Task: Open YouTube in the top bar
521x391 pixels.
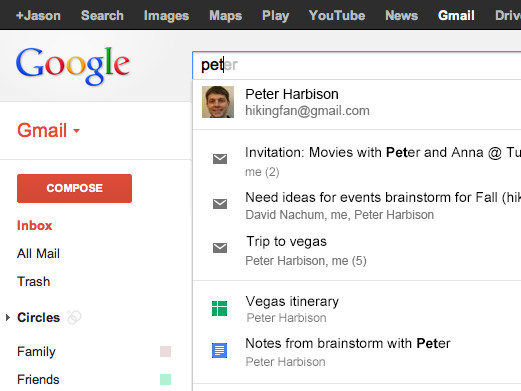Action: pyautogui.click(x=337, y=16)
